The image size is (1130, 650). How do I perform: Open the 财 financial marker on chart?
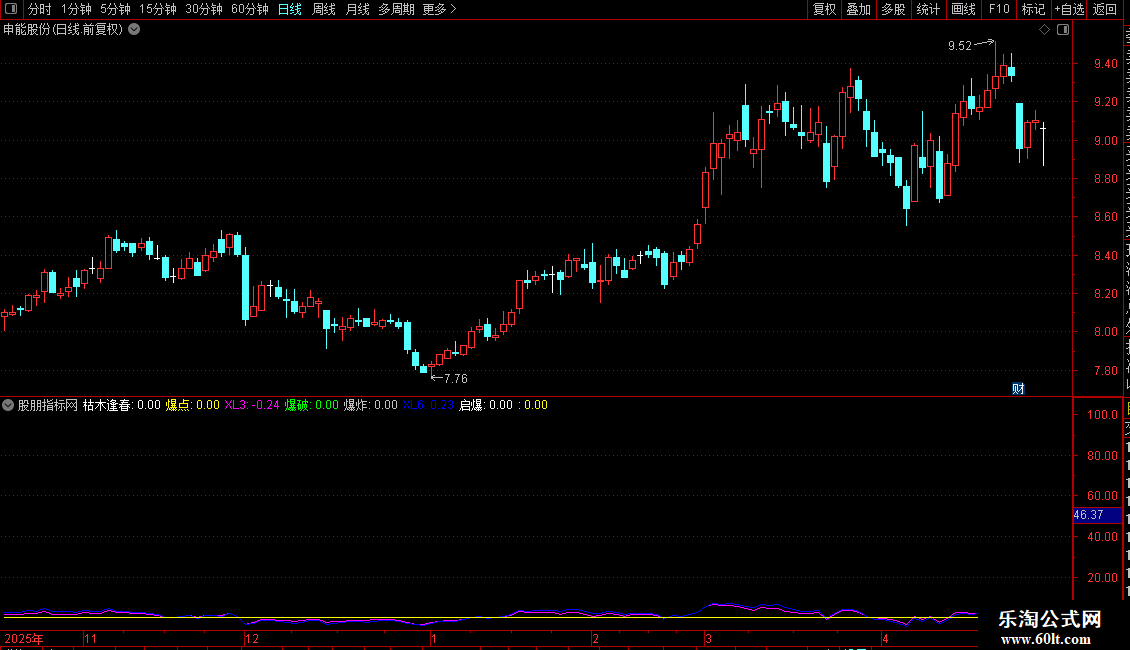(1018, 388)
